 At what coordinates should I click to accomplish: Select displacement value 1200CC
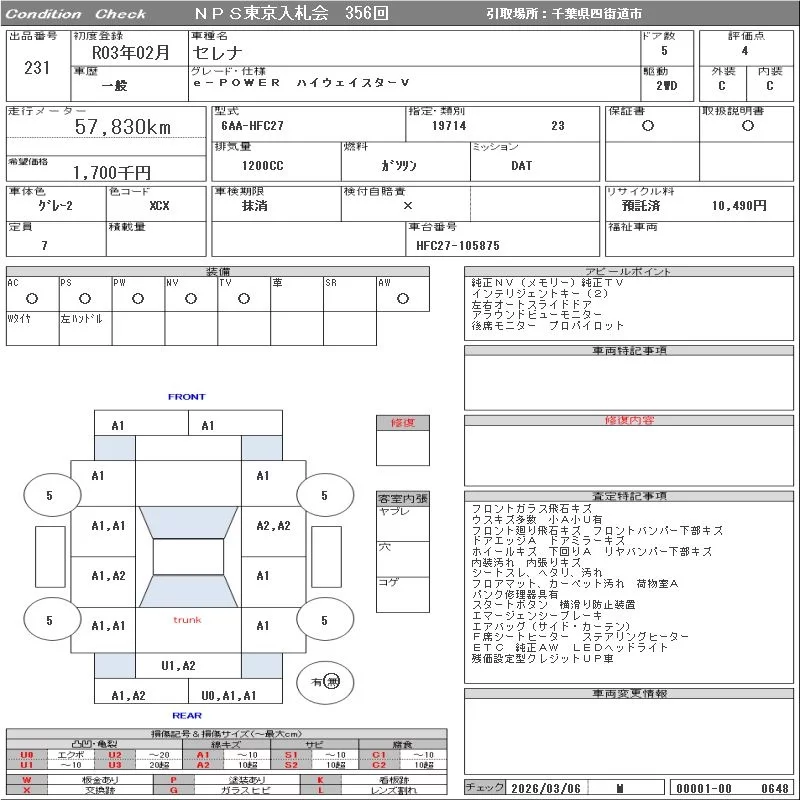click(x=262, y=166)
